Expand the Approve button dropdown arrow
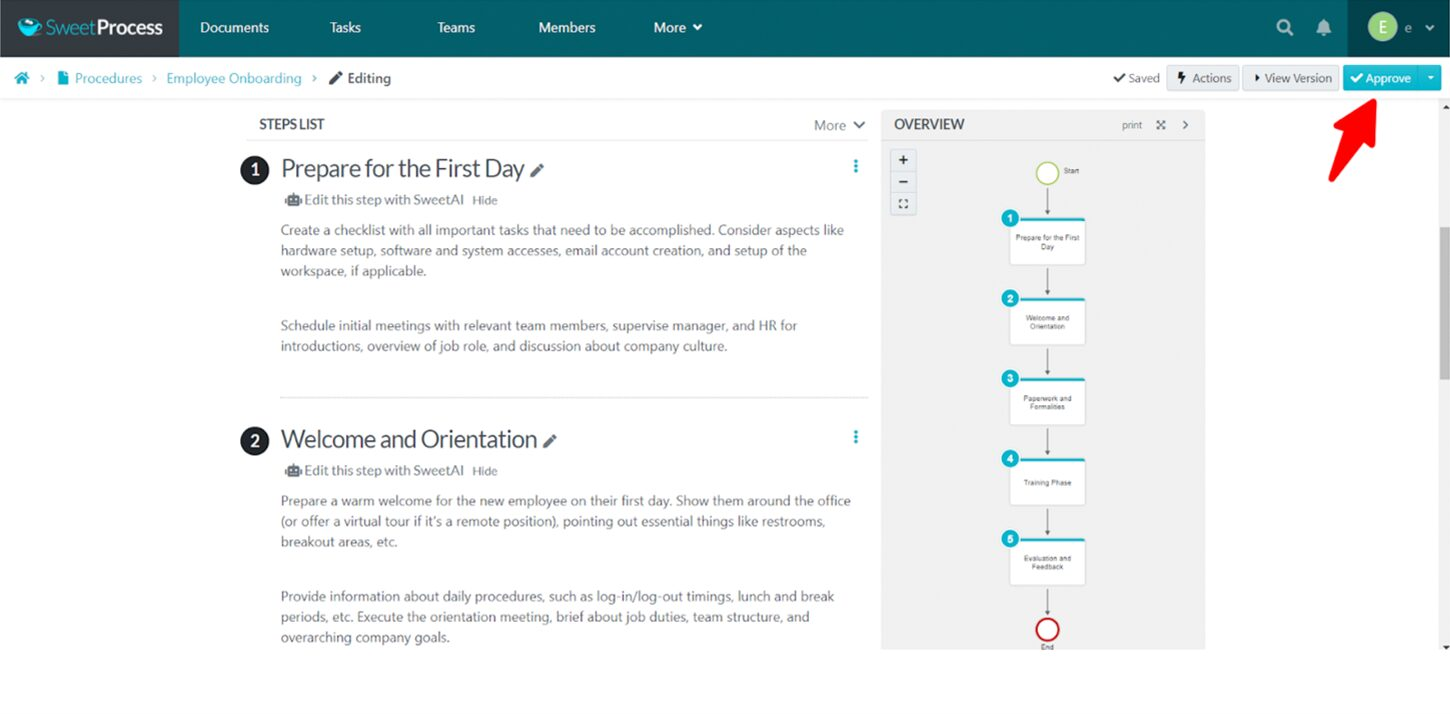The width and height of the screenshot is (1450, 714). 1431,78
